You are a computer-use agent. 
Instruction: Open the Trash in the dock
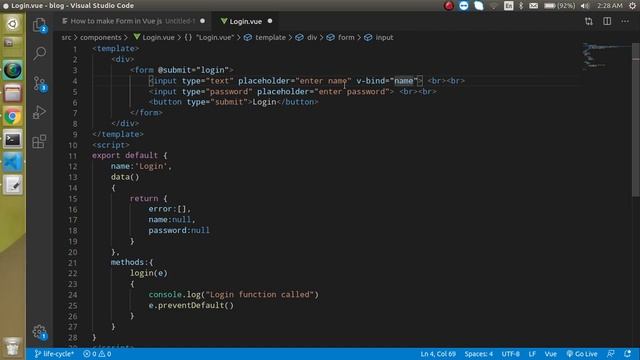click(x=13, y=347)
